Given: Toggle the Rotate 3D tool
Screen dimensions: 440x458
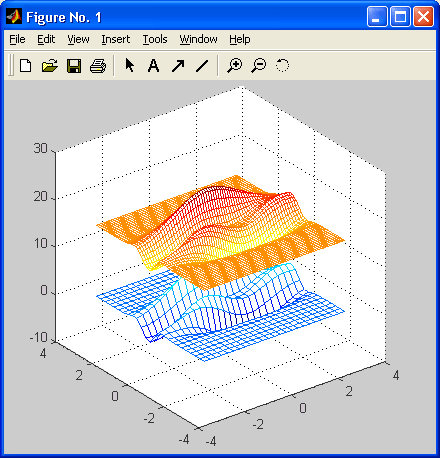Looking at the screenshot, I should [x=282, y=65].
